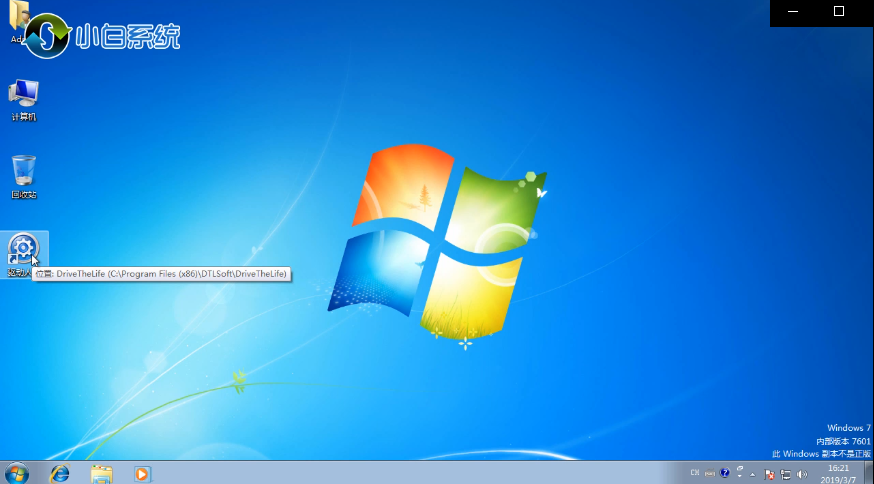Launch Internet Explorer from the taskbar
Image resolution: width=874 pixels, height=484 pixels.
[60, 474]
